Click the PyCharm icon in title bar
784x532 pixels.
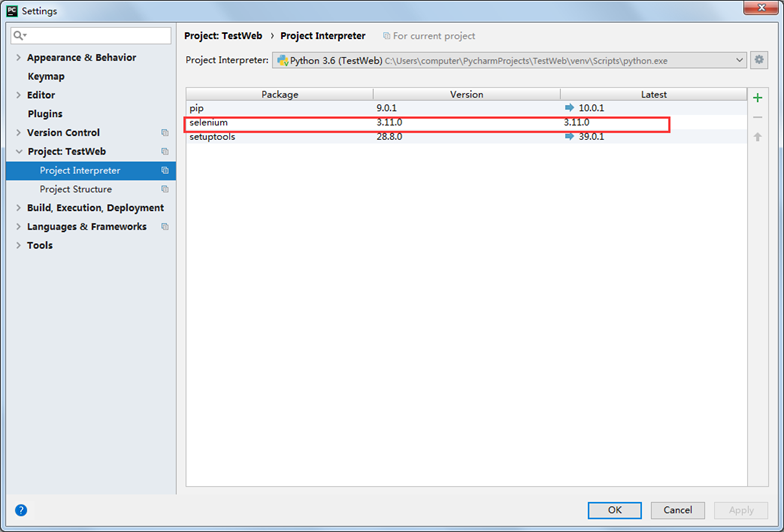(12, 10)
